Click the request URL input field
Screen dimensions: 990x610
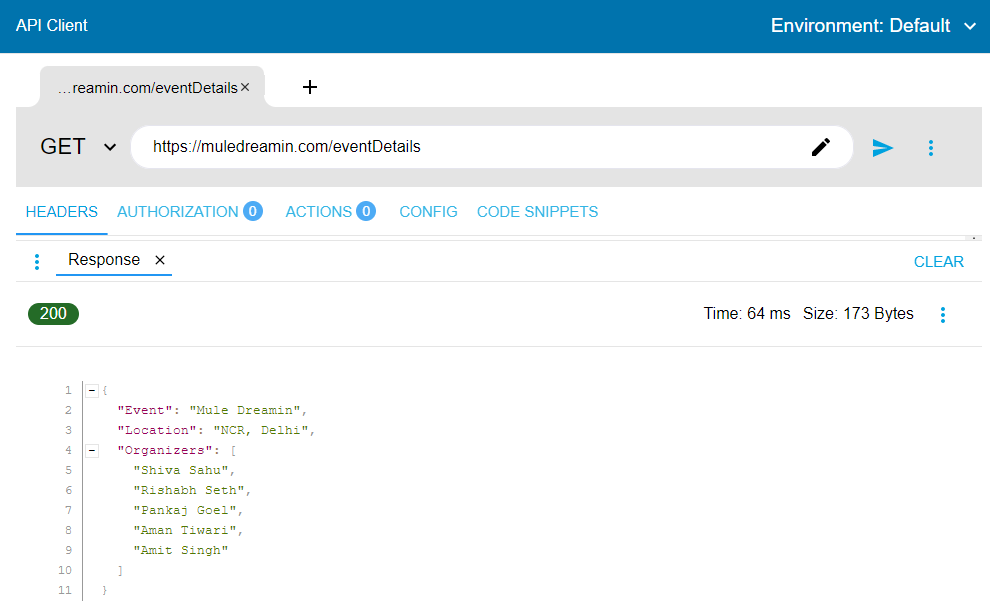coord(470,147)
